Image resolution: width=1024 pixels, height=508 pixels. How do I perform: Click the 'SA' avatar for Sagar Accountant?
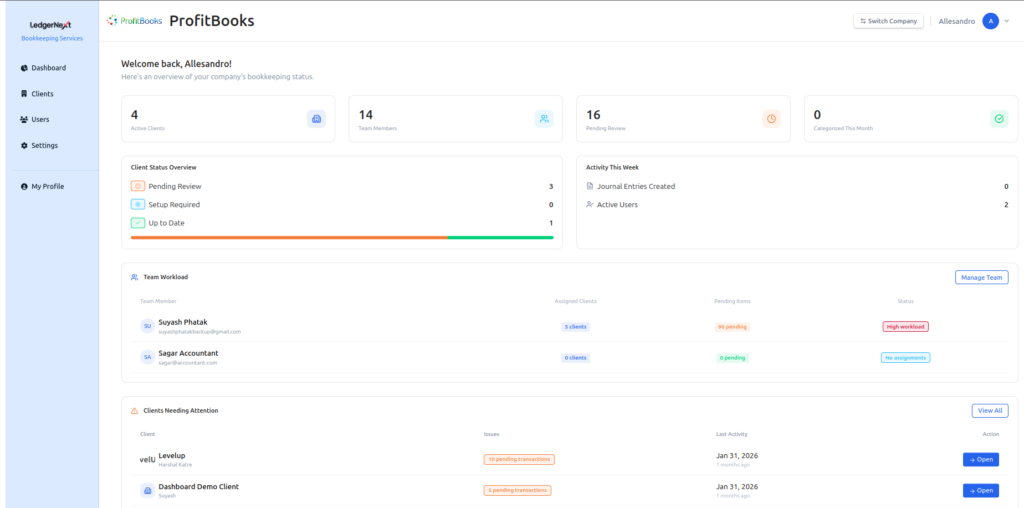148,357
